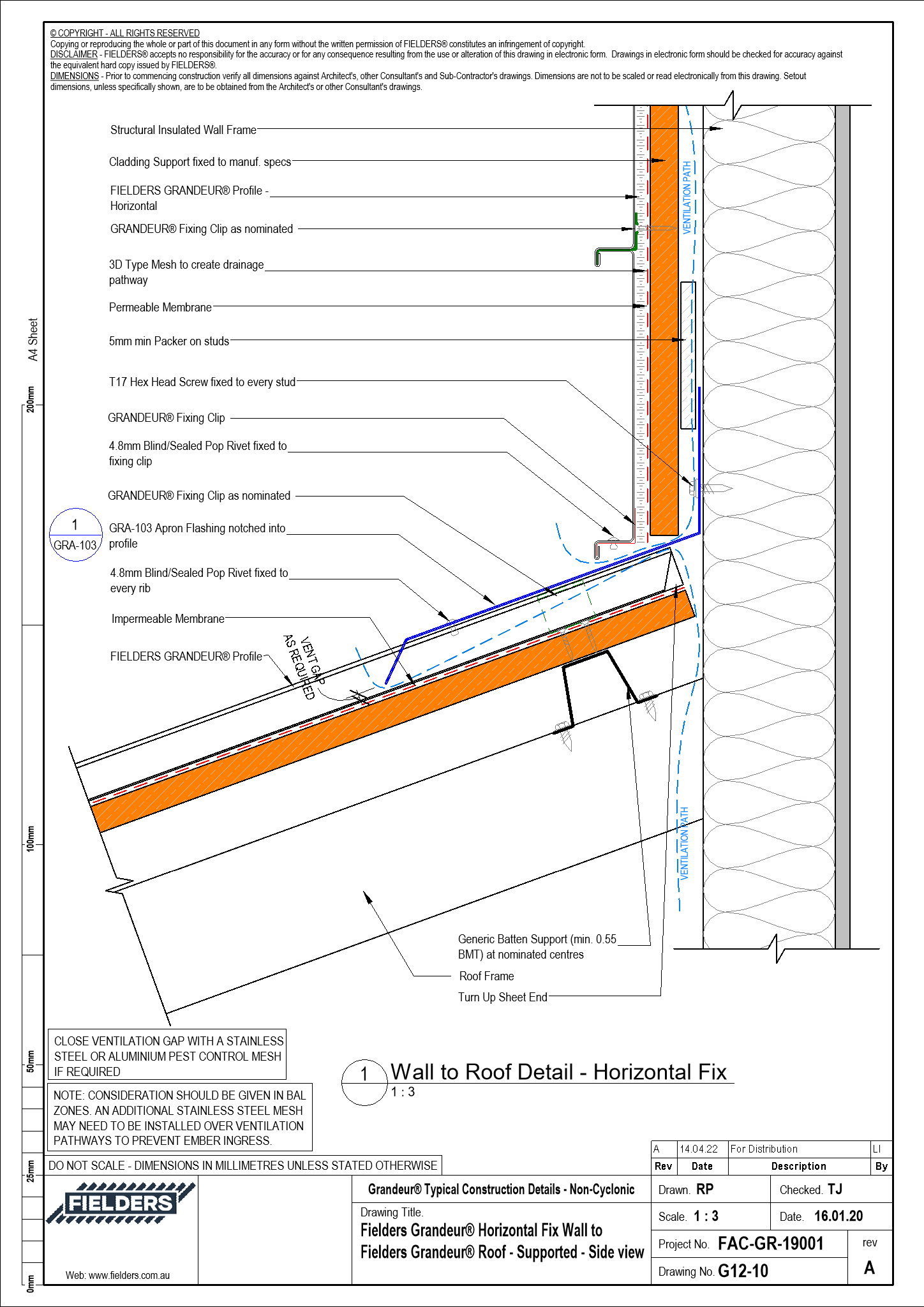Click the 'Pop Rivet fixed to fixing clip' label
Image resolution: width=924 pixels, height=1307 pixels.
tap(198, 453)
